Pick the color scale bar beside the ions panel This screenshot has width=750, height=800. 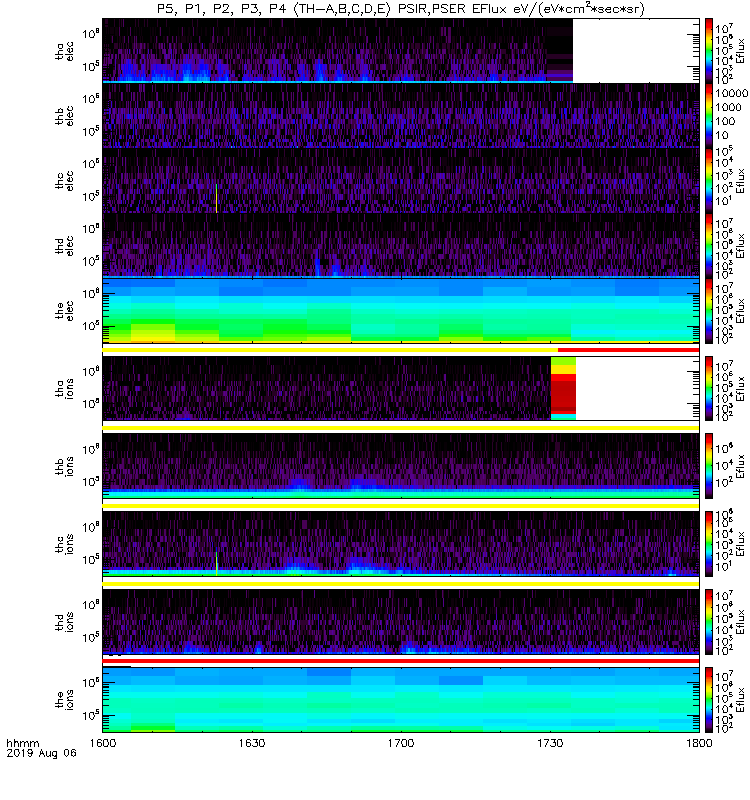(709, 699)
